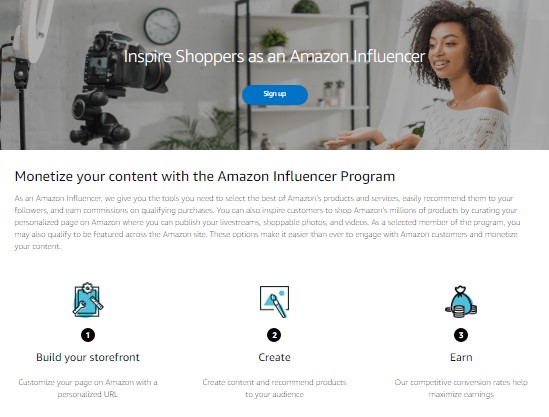Click the wall clock in the banner
The width and height of the screenshot is (549, 417).
click(162, 26)
